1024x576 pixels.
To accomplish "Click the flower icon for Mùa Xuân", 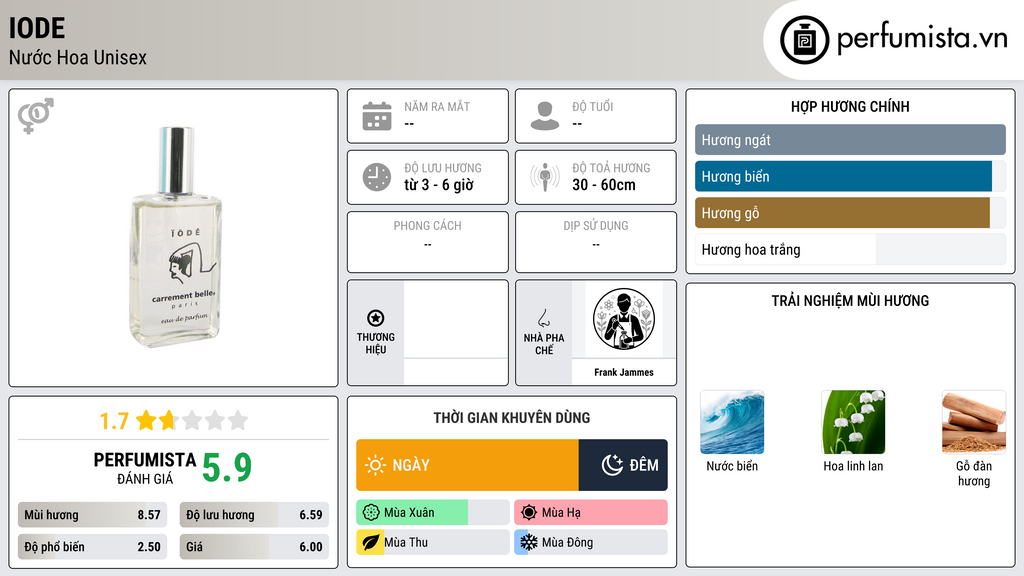I will 371,513.
